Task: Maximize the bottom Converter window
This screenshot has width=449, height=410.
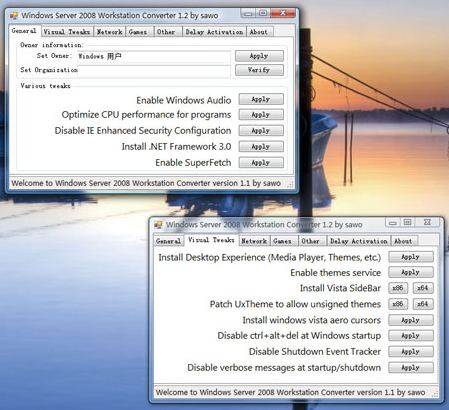Action: click(x=407, y=223)
